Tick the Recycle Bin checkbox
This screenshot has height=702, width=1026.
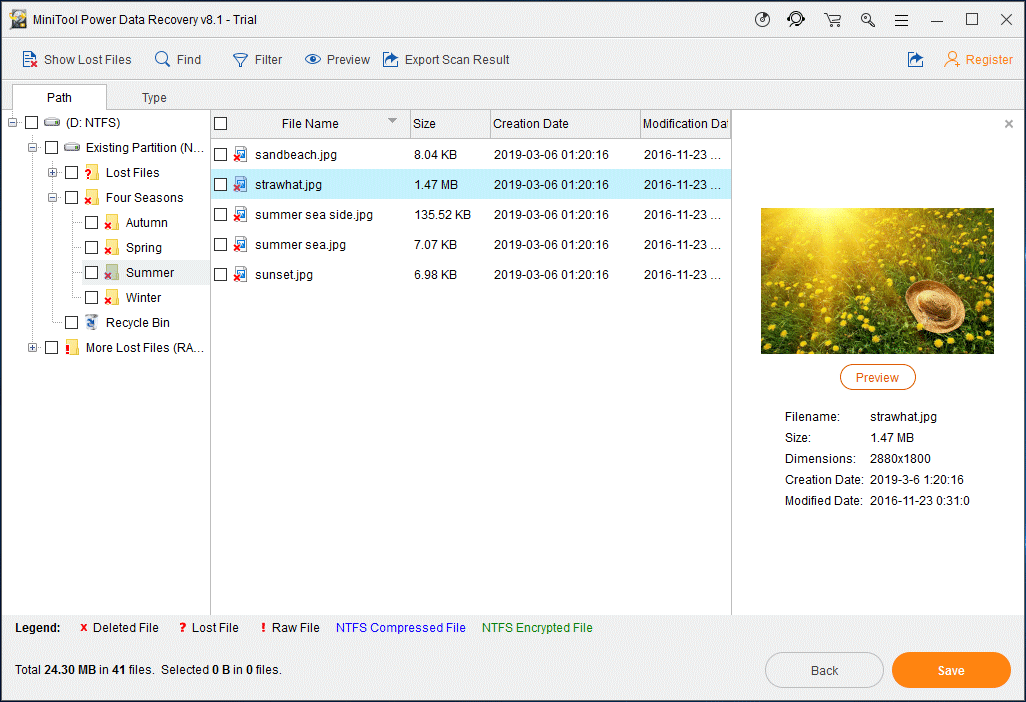(71, 323)
